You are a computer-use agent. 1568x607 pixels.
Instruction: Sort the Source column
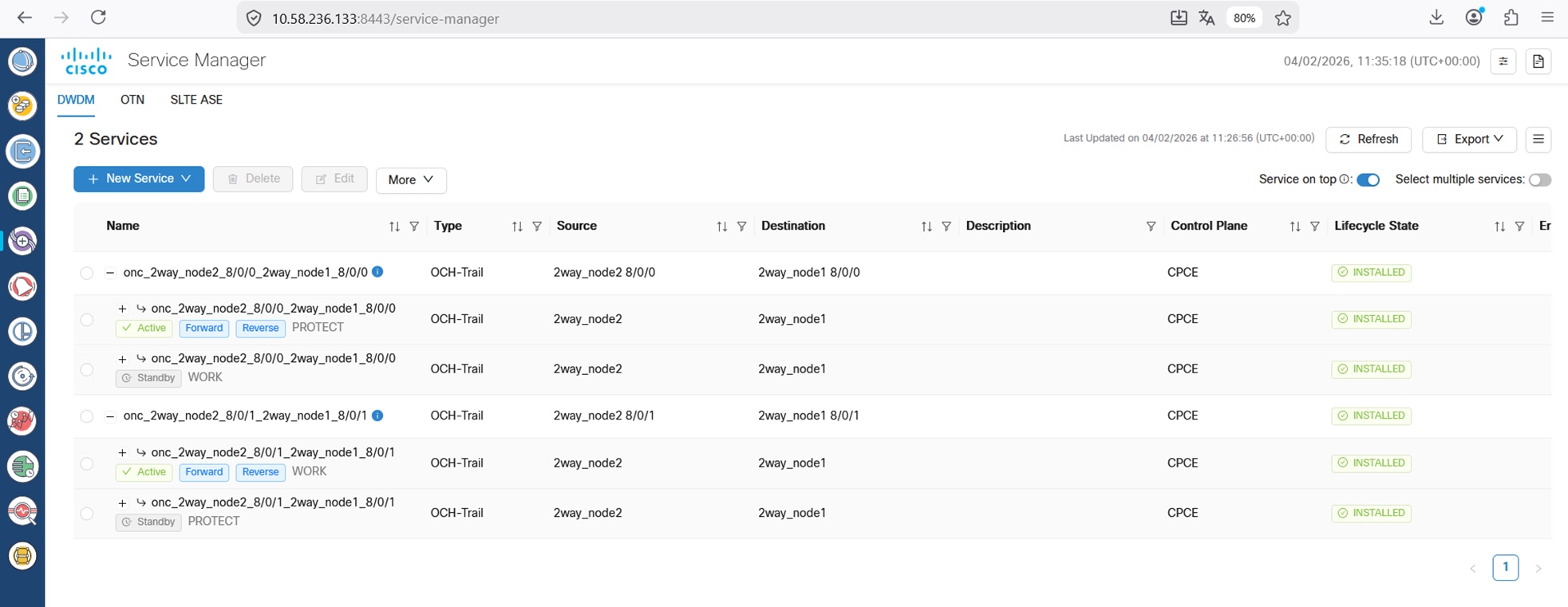722,227
